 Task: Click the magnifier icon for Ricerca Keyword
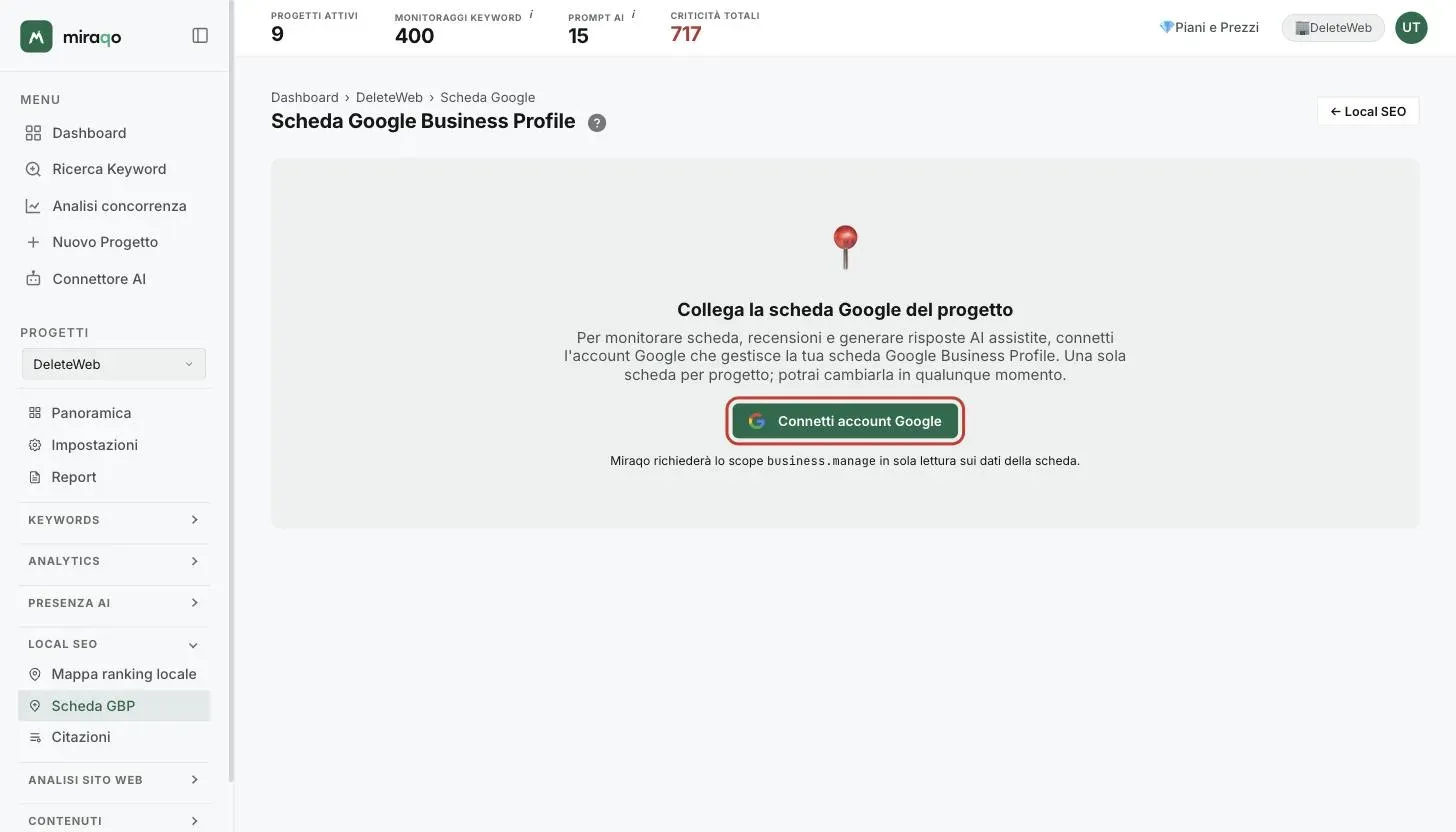(33, 169)
